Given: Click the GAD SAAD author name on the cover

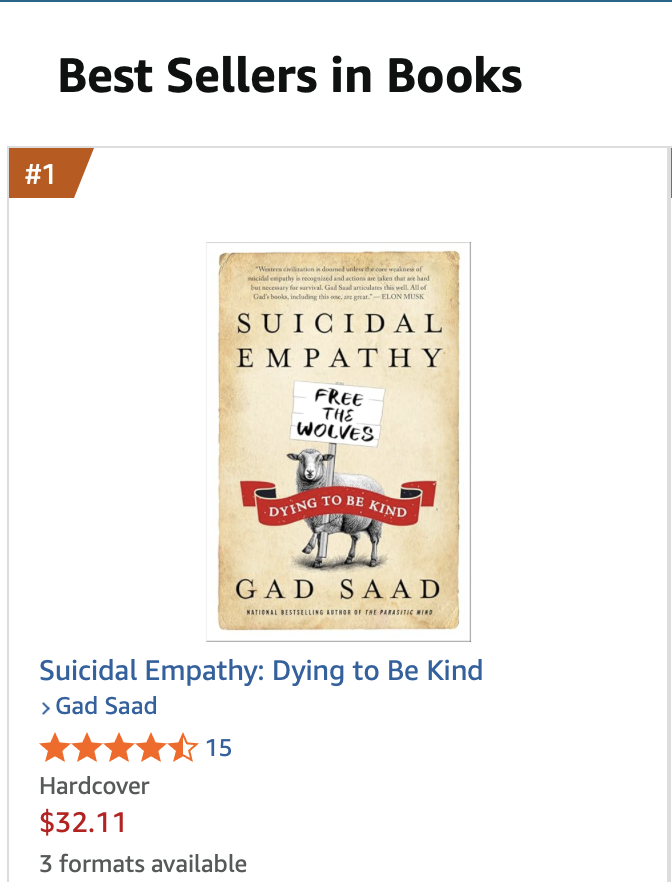Looking at the screenshot, I should (339, 590).
